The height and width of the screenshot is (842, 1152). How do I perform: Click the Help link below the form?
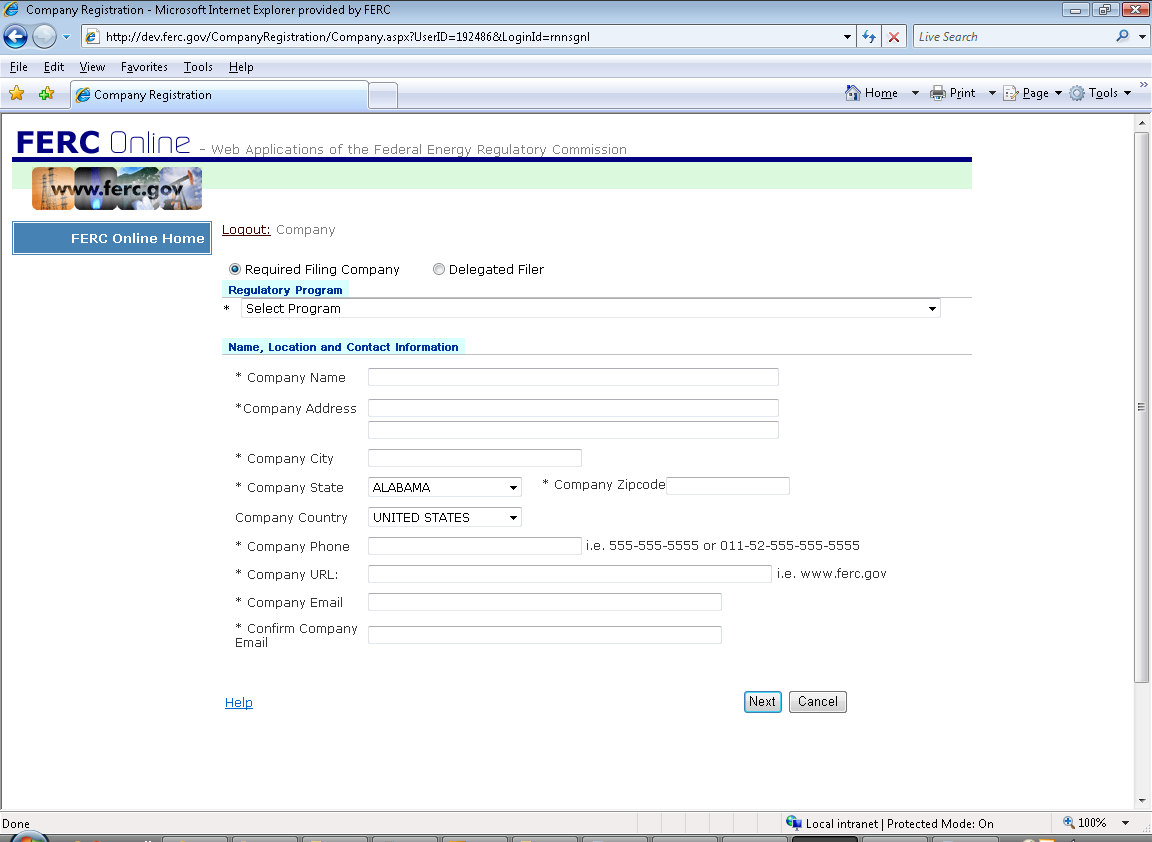(239, 702)
